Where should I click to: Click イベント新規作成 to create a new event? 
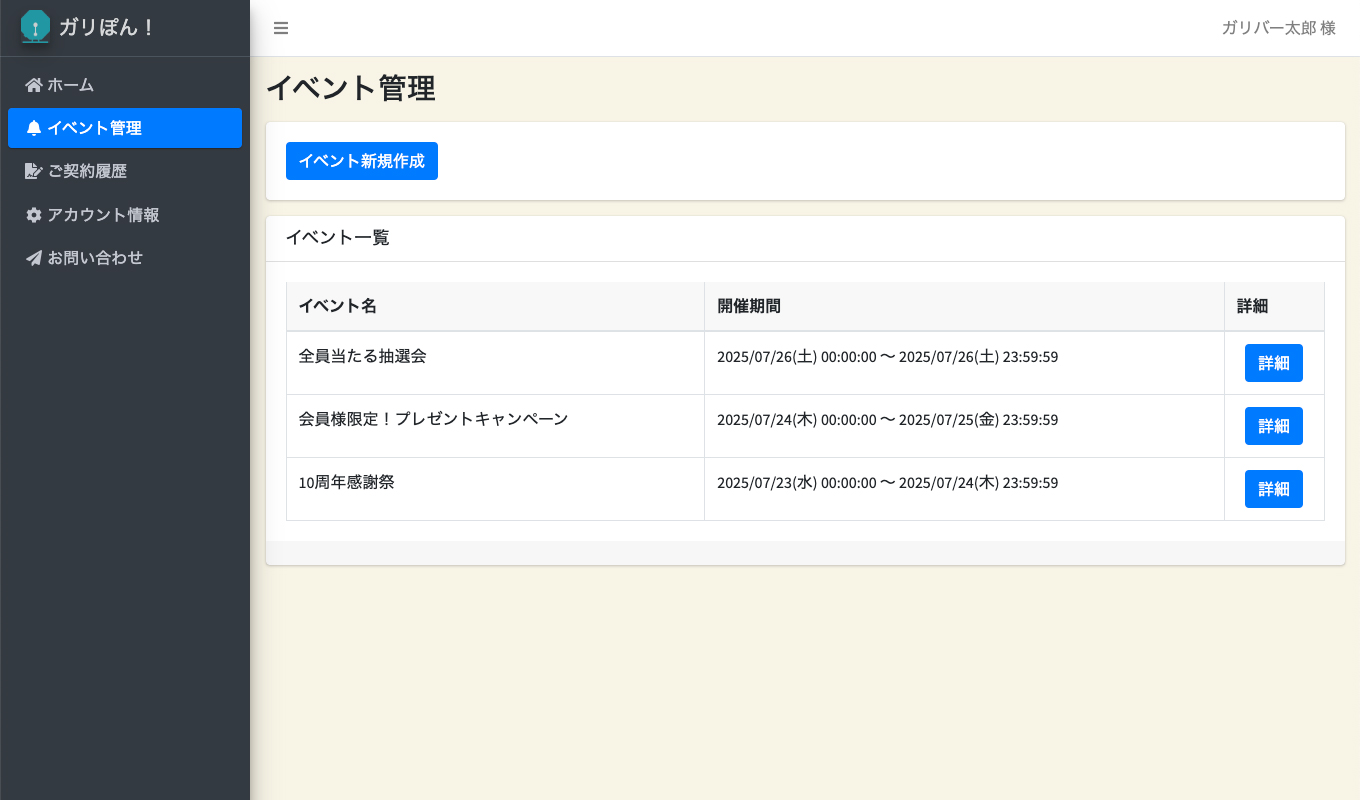point(361,160)
